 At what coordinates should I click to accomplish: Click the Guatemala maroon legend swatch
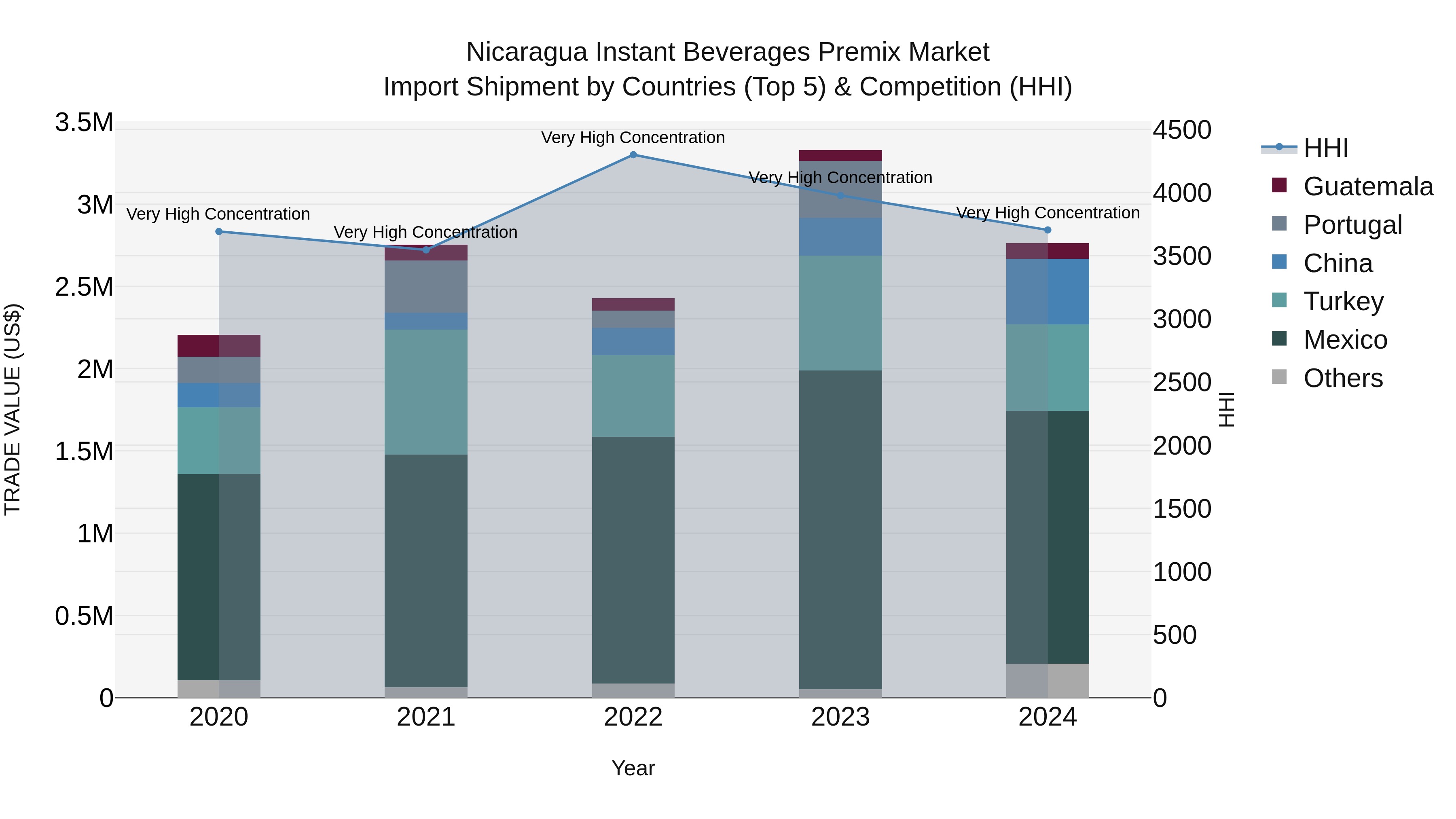[x=1279, y=185]
